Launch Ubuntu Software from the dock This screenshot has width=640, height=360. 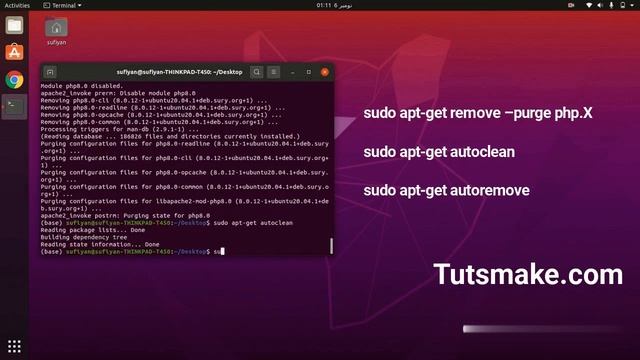click(14, 52)
